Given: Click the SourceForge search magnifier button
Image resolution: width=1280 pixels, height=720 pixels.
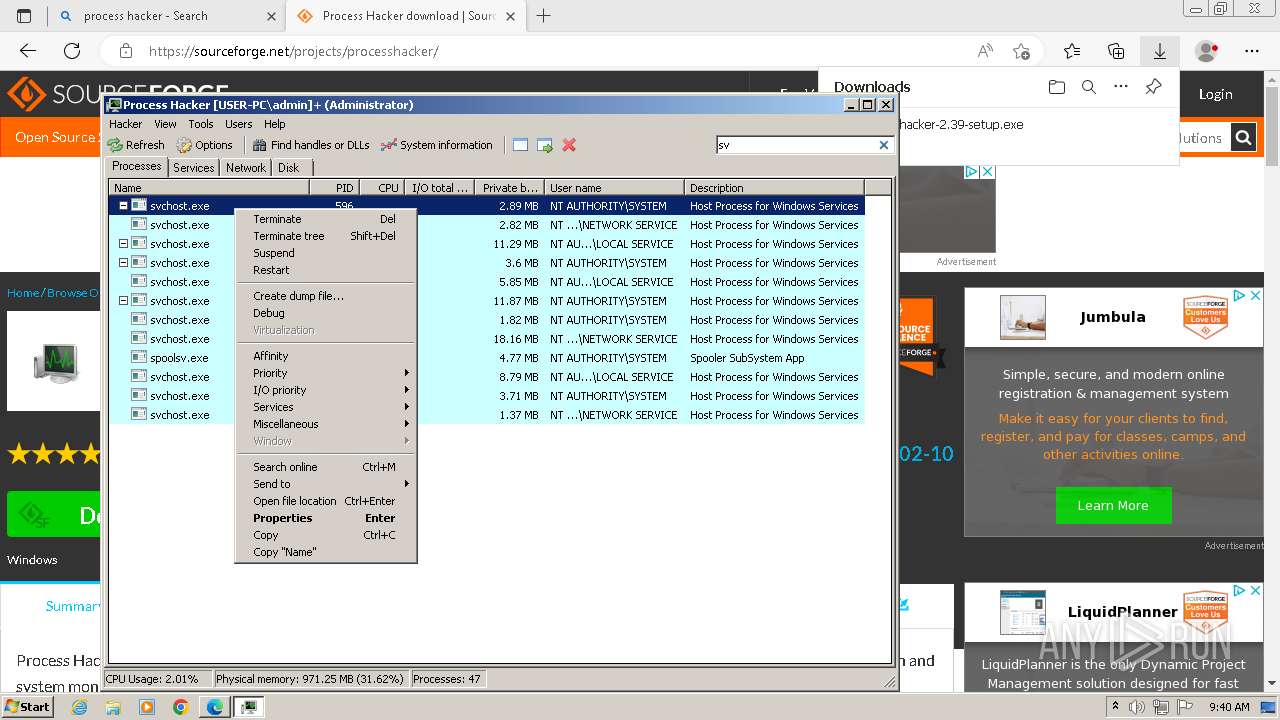Looking at the screenshot, I should pos(1243,138).
